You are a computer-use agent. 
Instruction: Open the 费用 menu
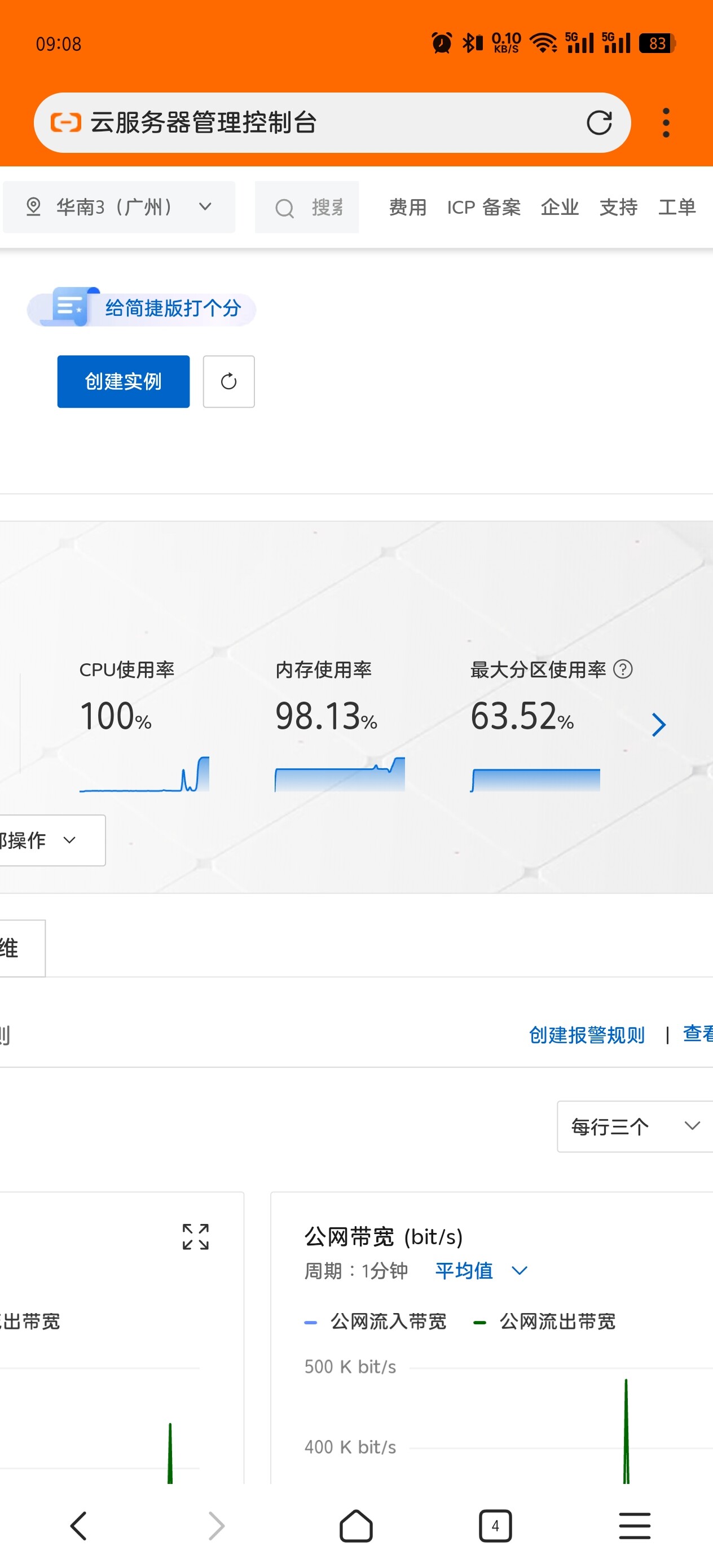coord(407,208)
